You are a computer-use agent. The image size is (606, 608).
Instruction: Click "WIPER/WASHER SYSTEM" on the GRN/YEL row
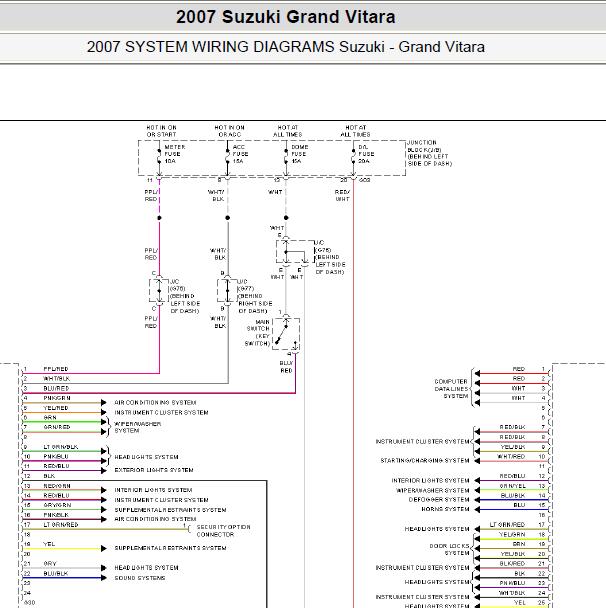(433, 490)
